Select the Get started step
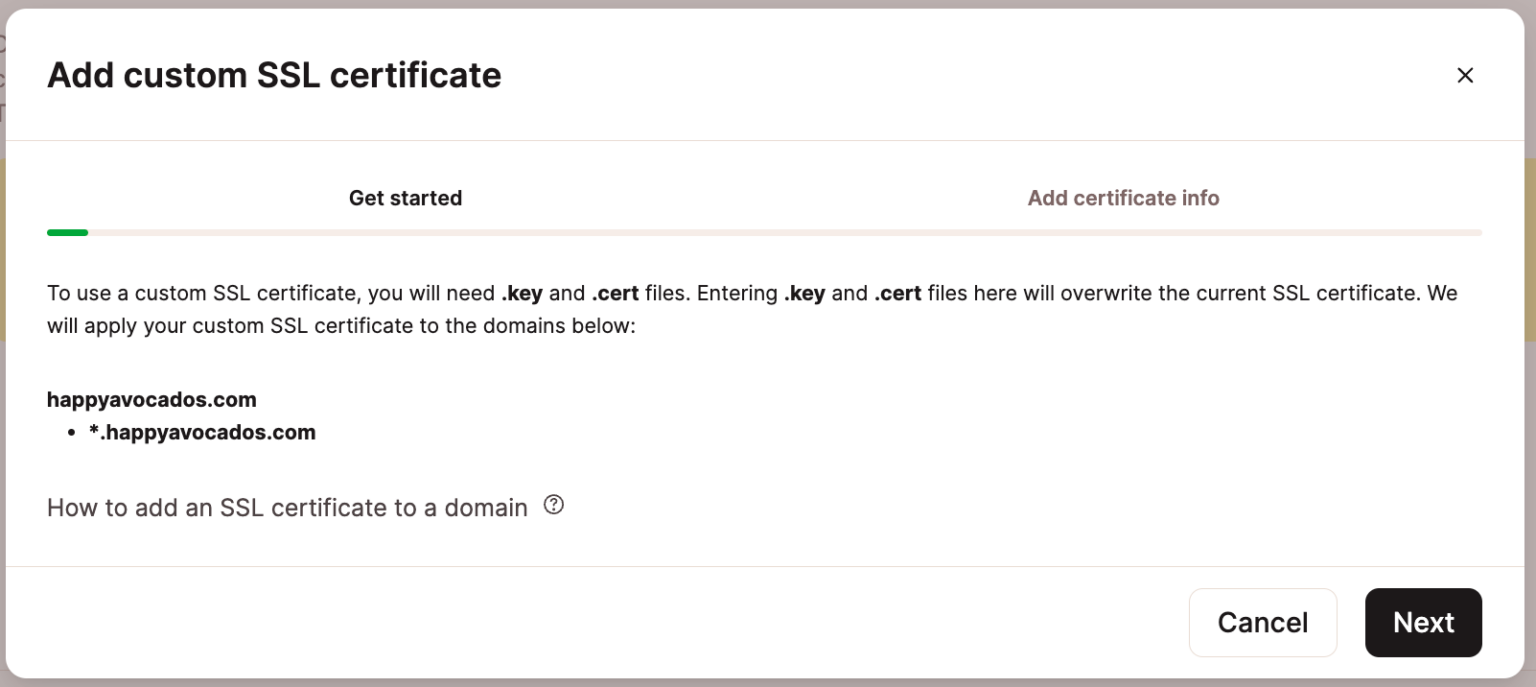The width and height of the screenshot is (1536, 687). coord(405,197)
